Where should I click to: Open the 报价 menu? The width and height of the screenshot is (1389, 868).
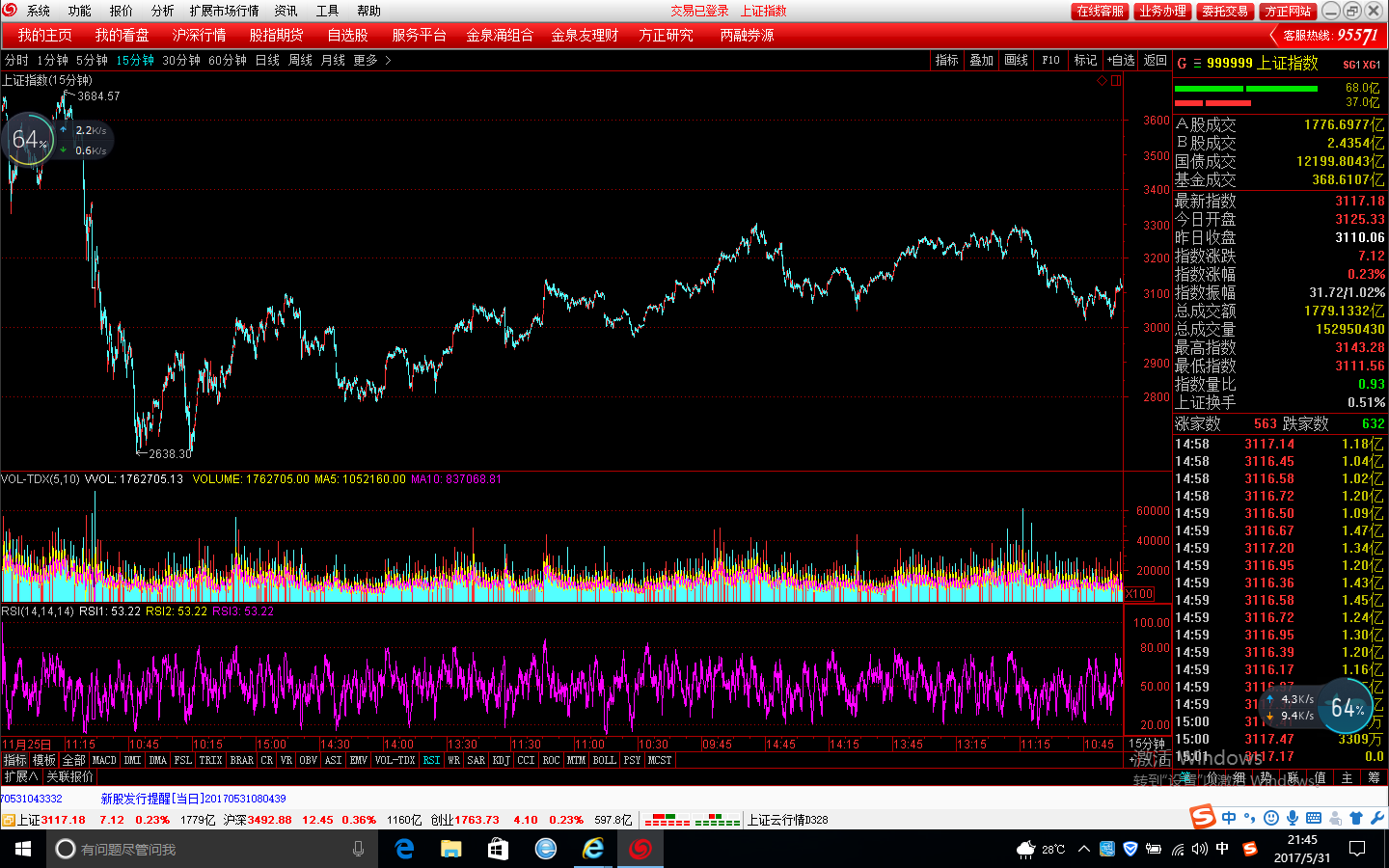point(122,11)
